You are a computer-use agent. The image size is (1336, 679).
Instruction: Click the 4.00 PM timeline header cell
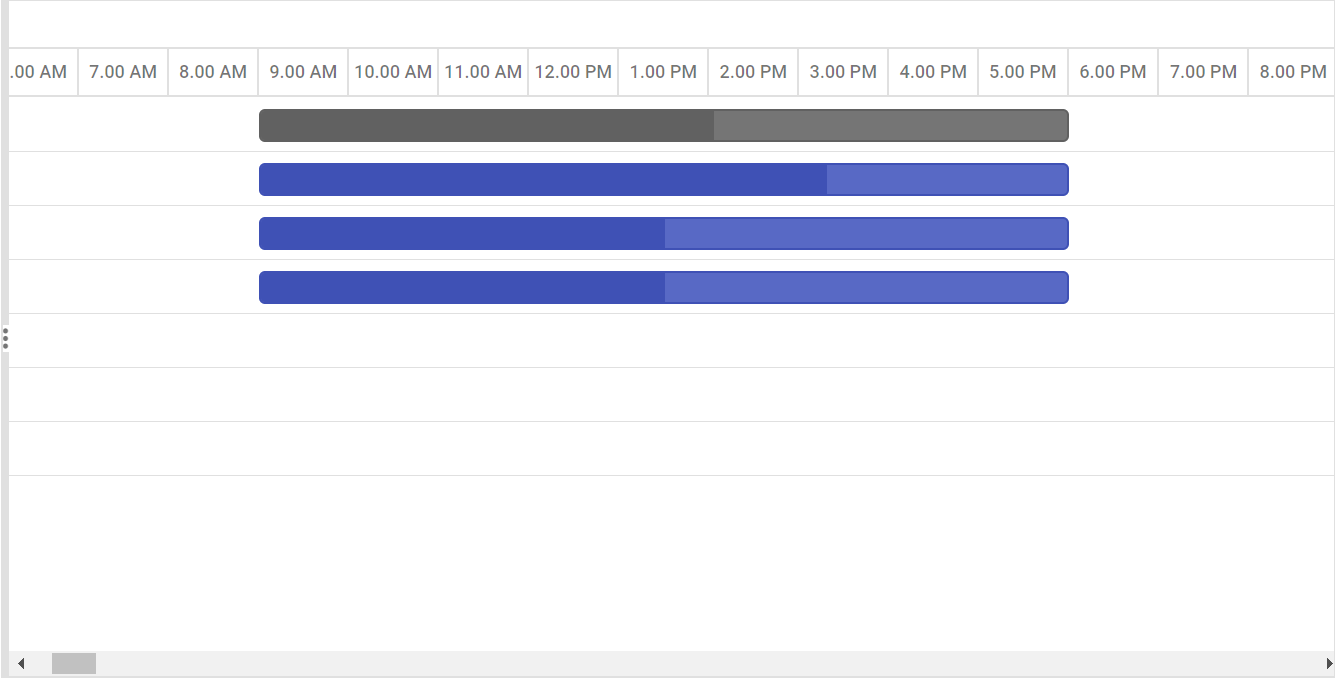point(933,72)
